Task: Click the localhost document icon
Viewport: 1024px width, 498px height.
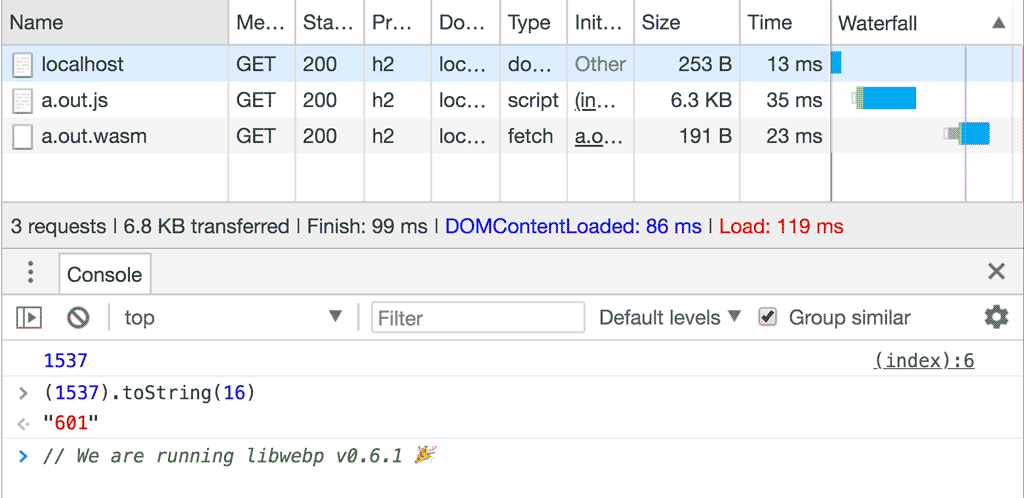Action: pos(22,64)
